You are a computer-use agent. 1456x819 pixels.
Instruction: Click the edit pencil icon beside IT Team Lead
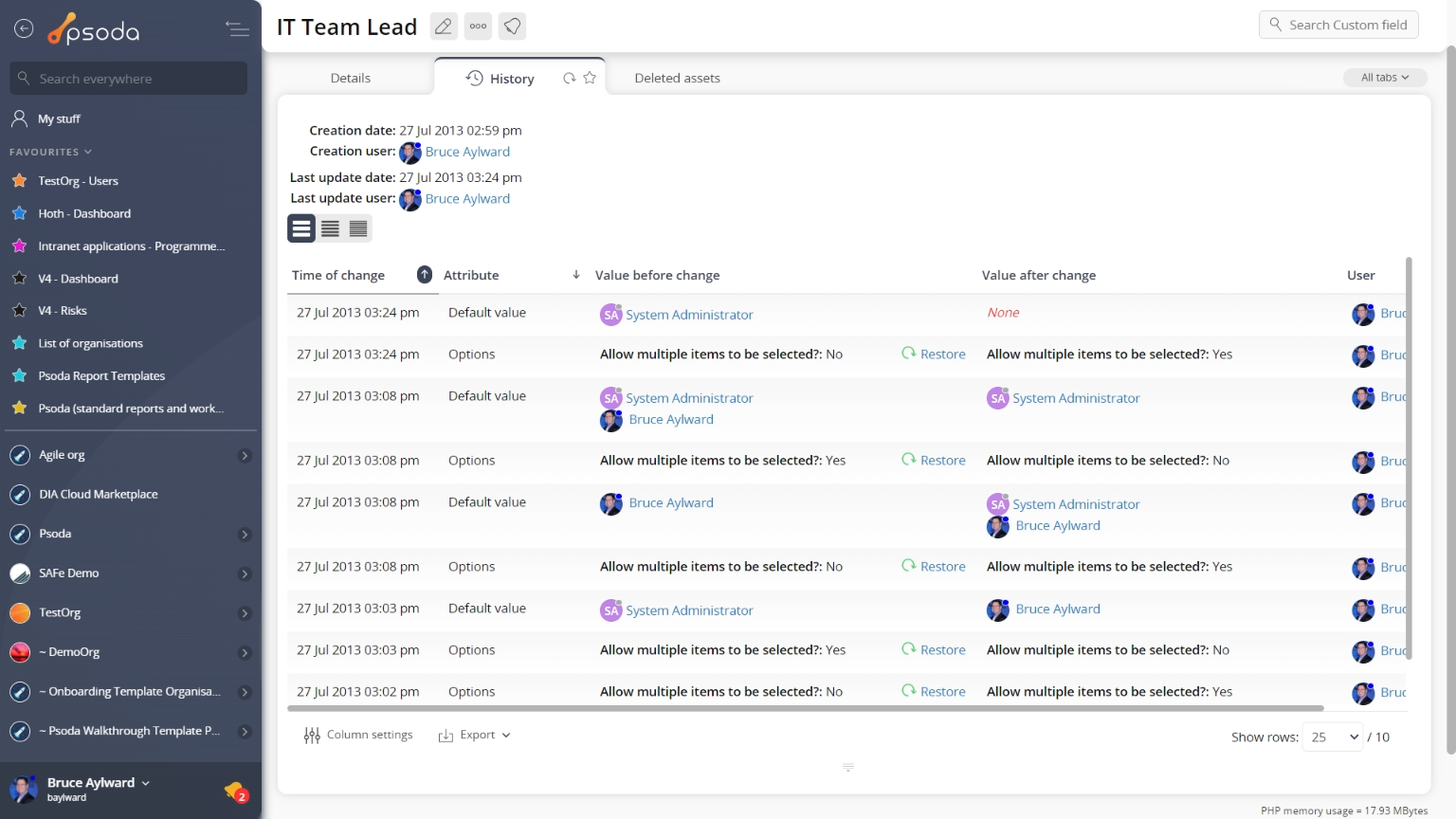[x=443, y=27]
